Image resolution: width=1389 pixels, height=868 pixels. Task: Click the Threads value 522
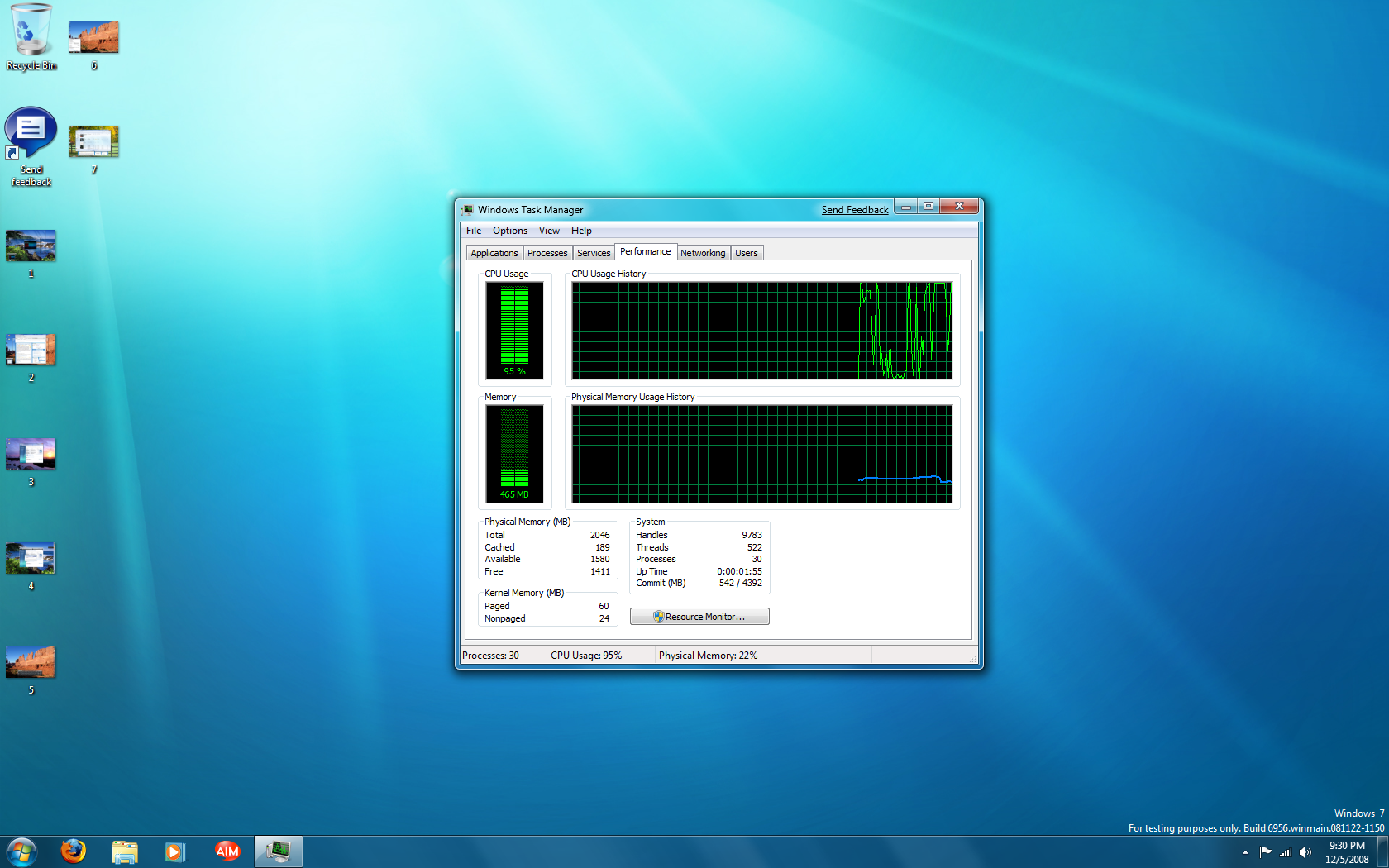click(x=754, y=547)
